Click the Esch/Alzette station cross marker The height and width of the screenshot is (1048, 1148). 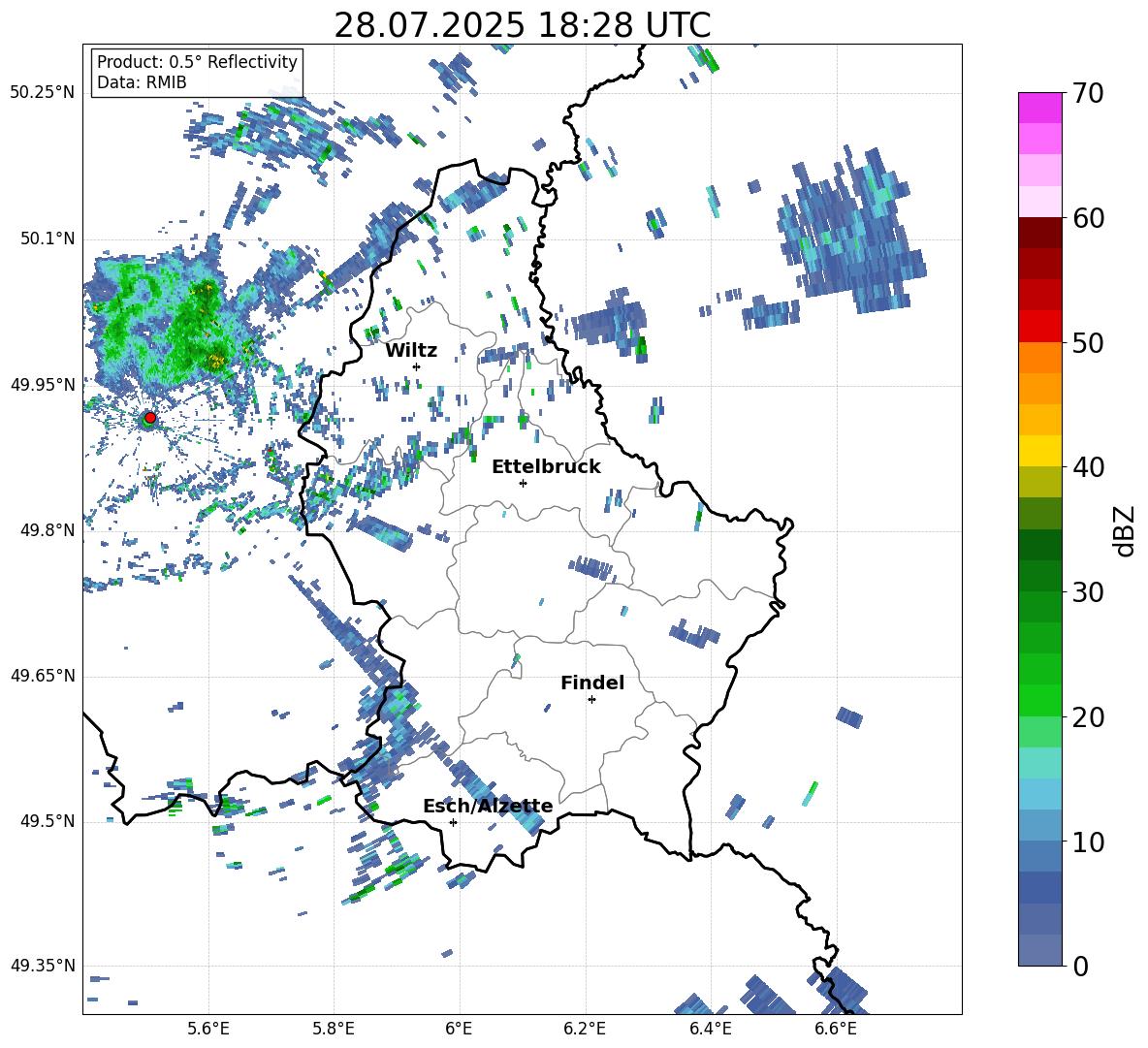tap(453, 822)
